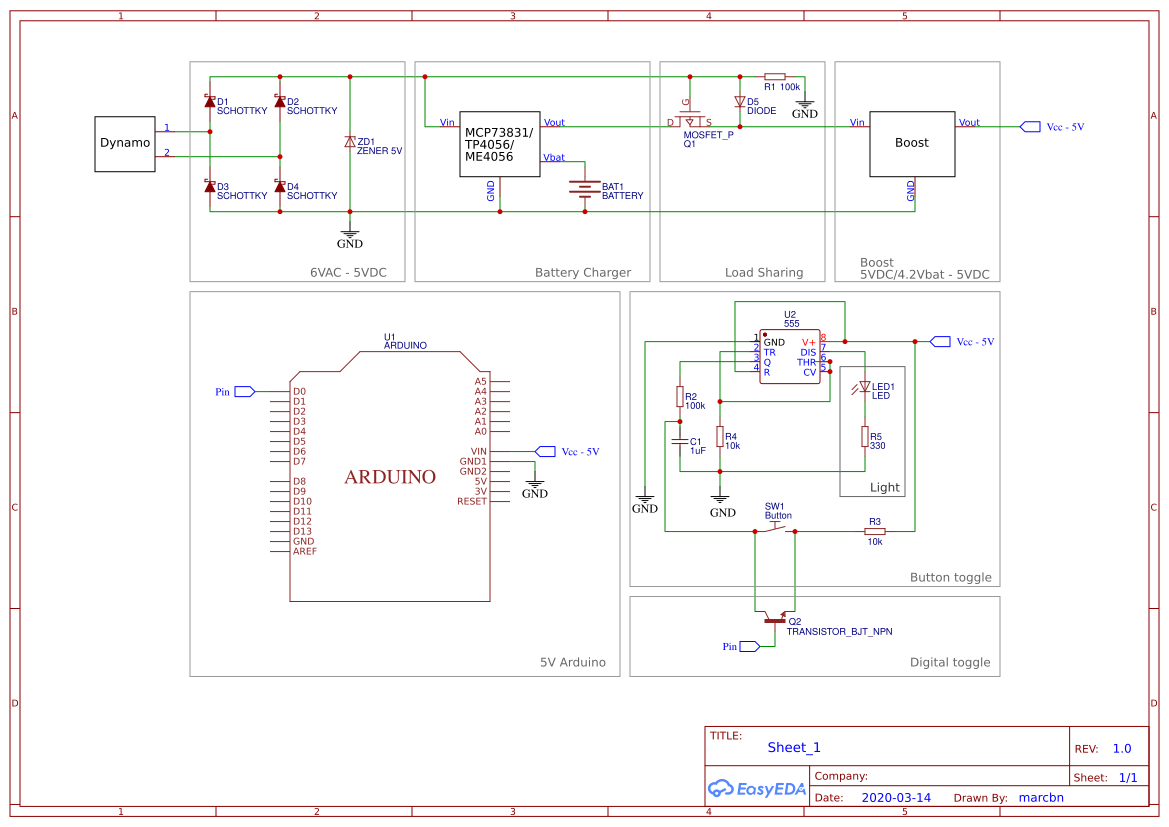Image resolution: width=1169 pixels, height=827 pixels.
Task: Click the EasyEDA cloud logo
Action: click(x=723, y=789)
